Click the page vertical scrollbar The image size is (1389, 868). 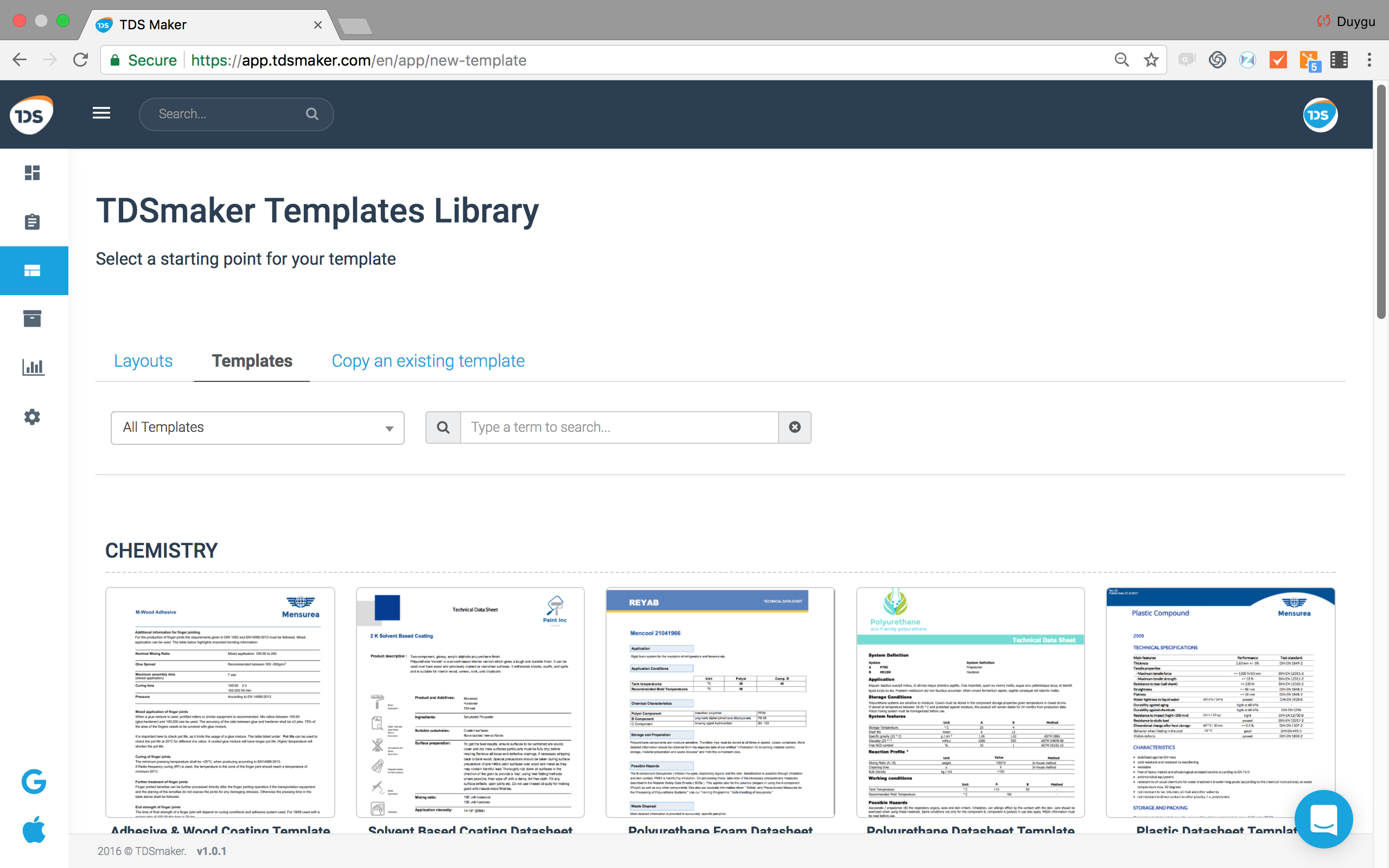click(1380, 201)
